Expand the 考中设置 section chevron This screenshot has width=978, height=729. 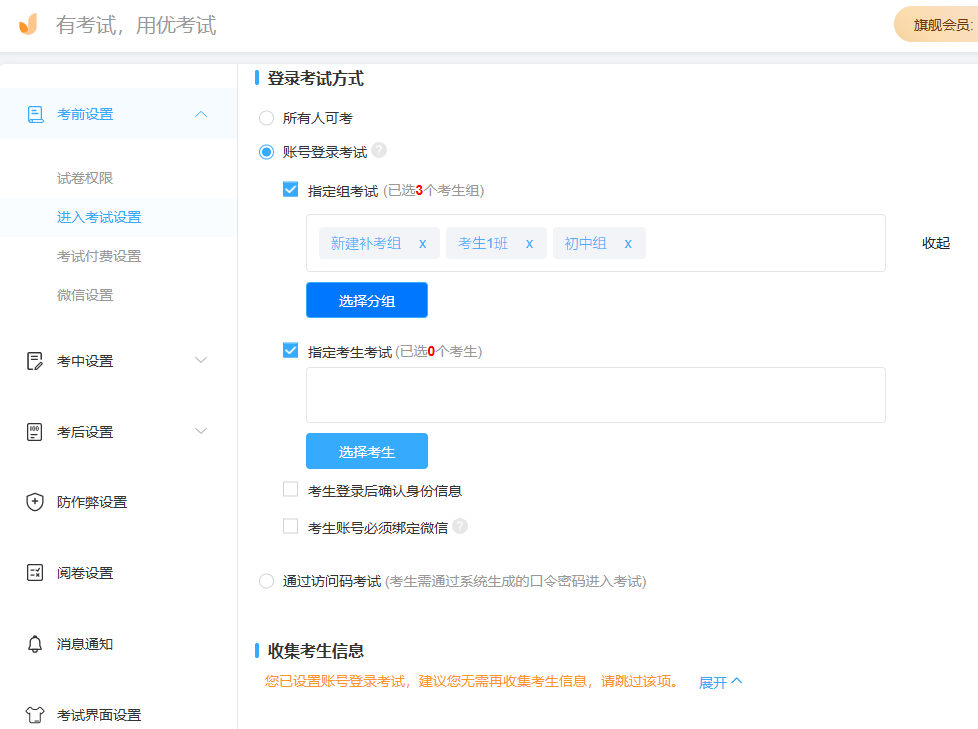coord(201,360)
